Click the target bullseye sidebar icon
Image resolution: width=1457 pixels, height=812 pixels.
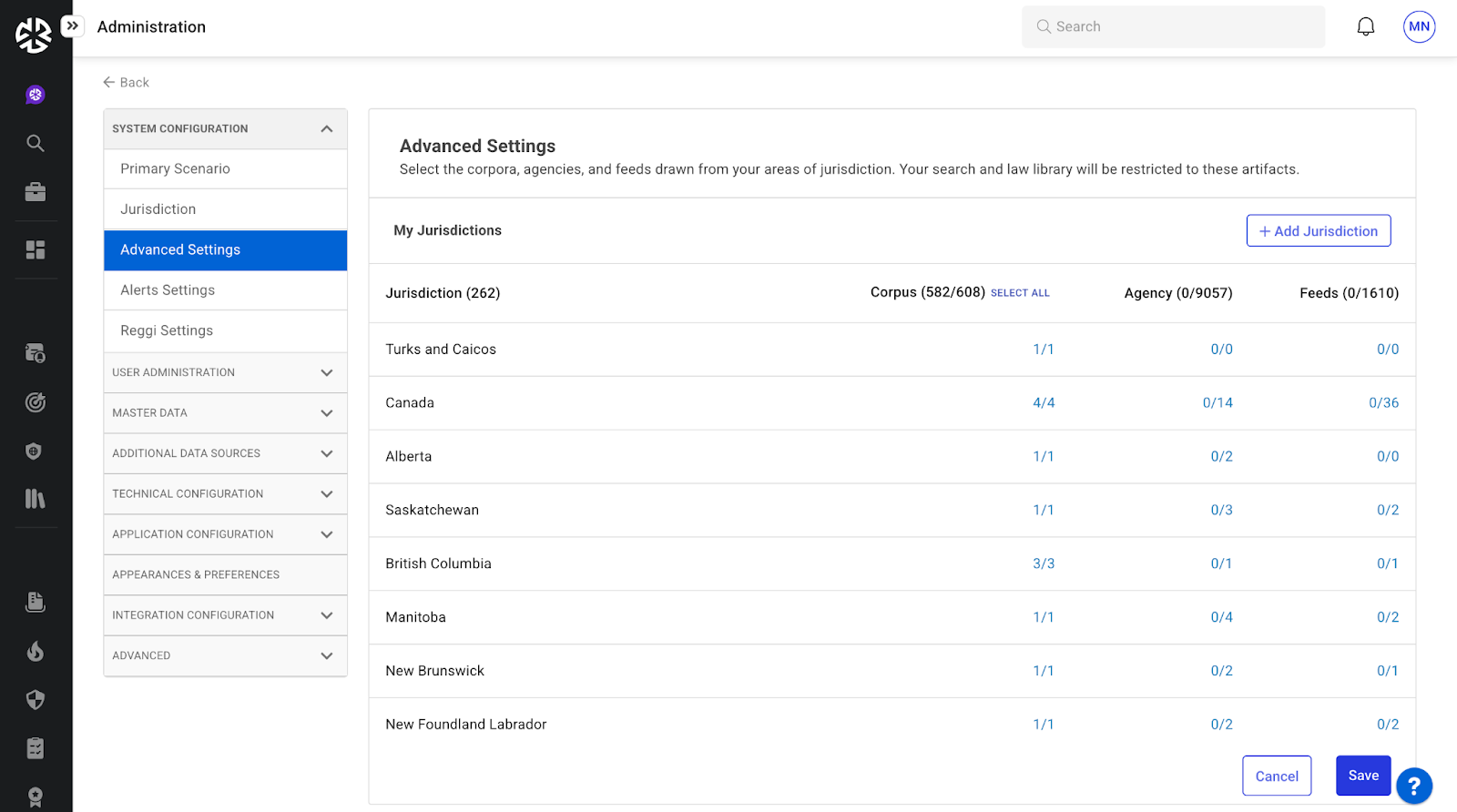[36, 402]
